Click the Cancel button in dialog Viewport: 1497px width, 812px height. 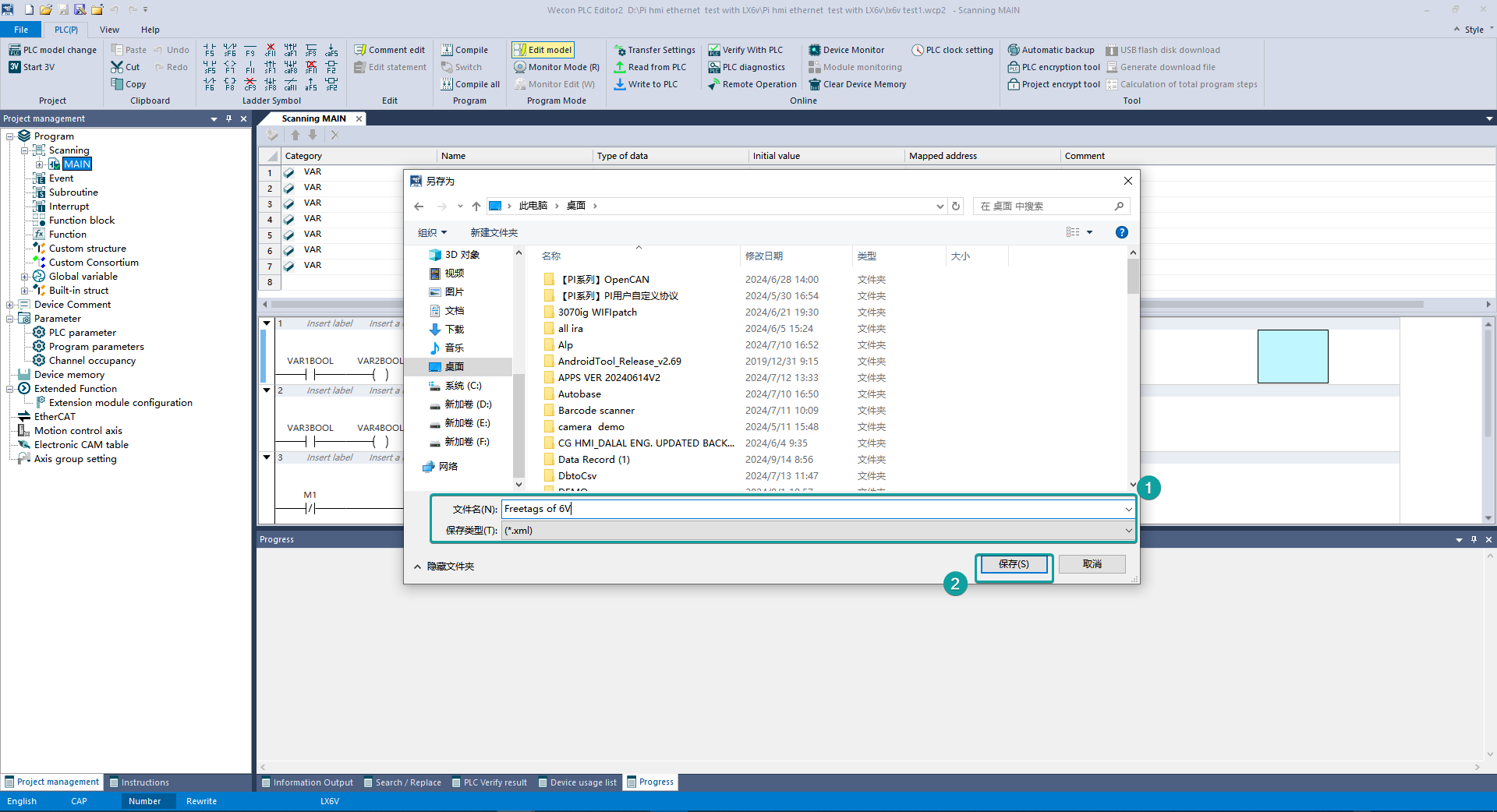tap(1092, 564)
